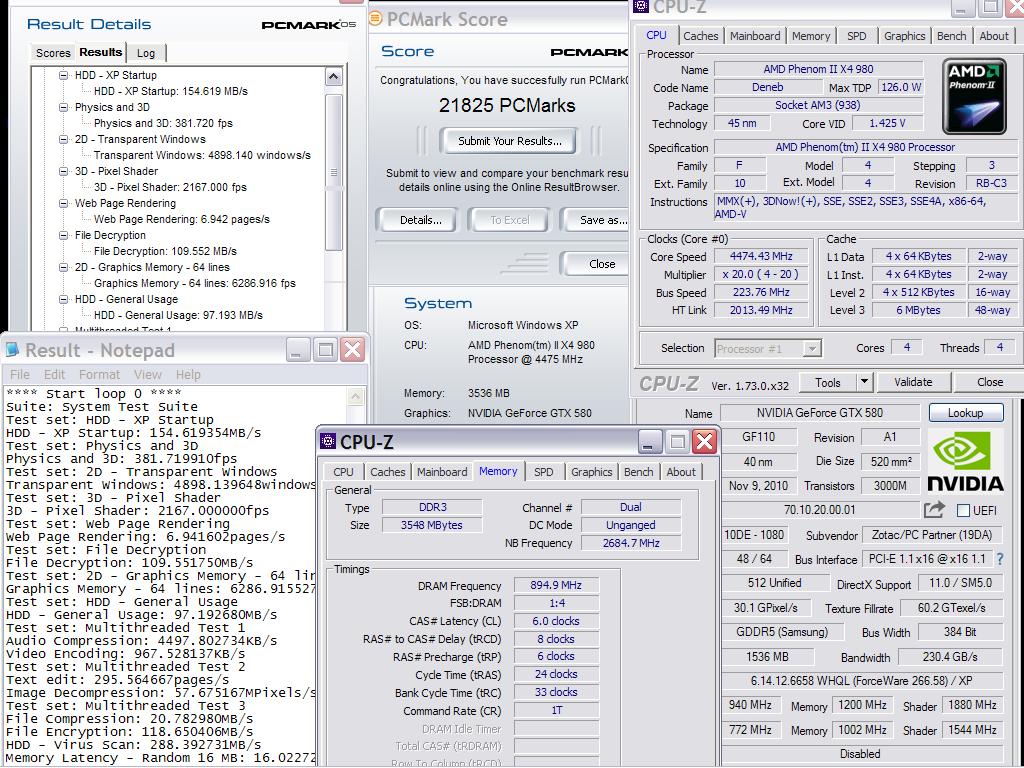Viewport: 1024px width, 768px height.
Task: Collapse the Physics and 3D tree node
Action: [x=63, y=107]
